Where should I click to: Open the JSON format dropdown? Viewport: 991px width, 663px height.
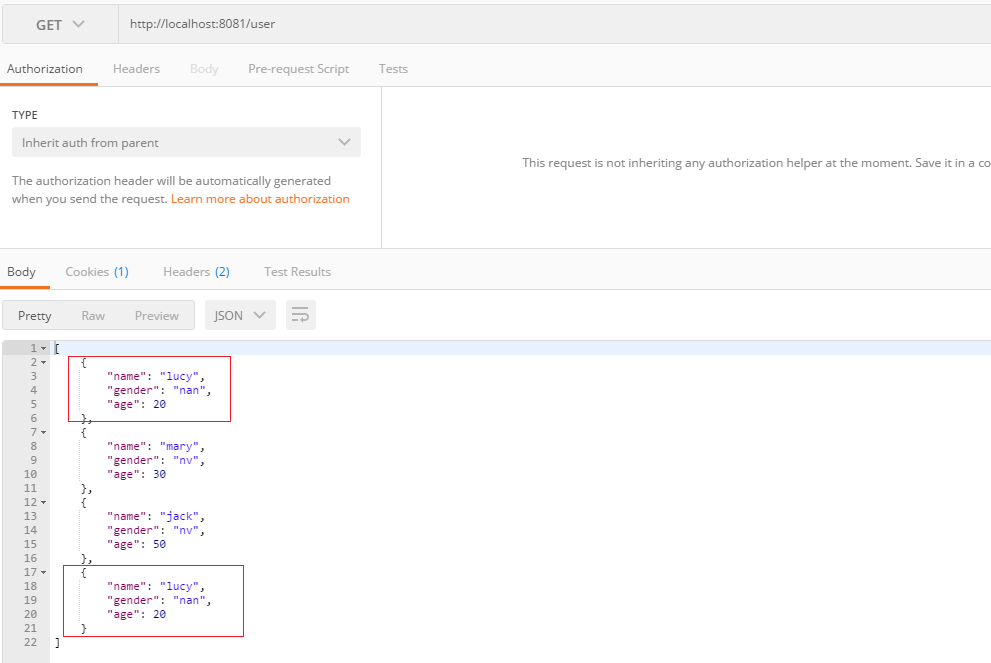[x=240, y=316]
